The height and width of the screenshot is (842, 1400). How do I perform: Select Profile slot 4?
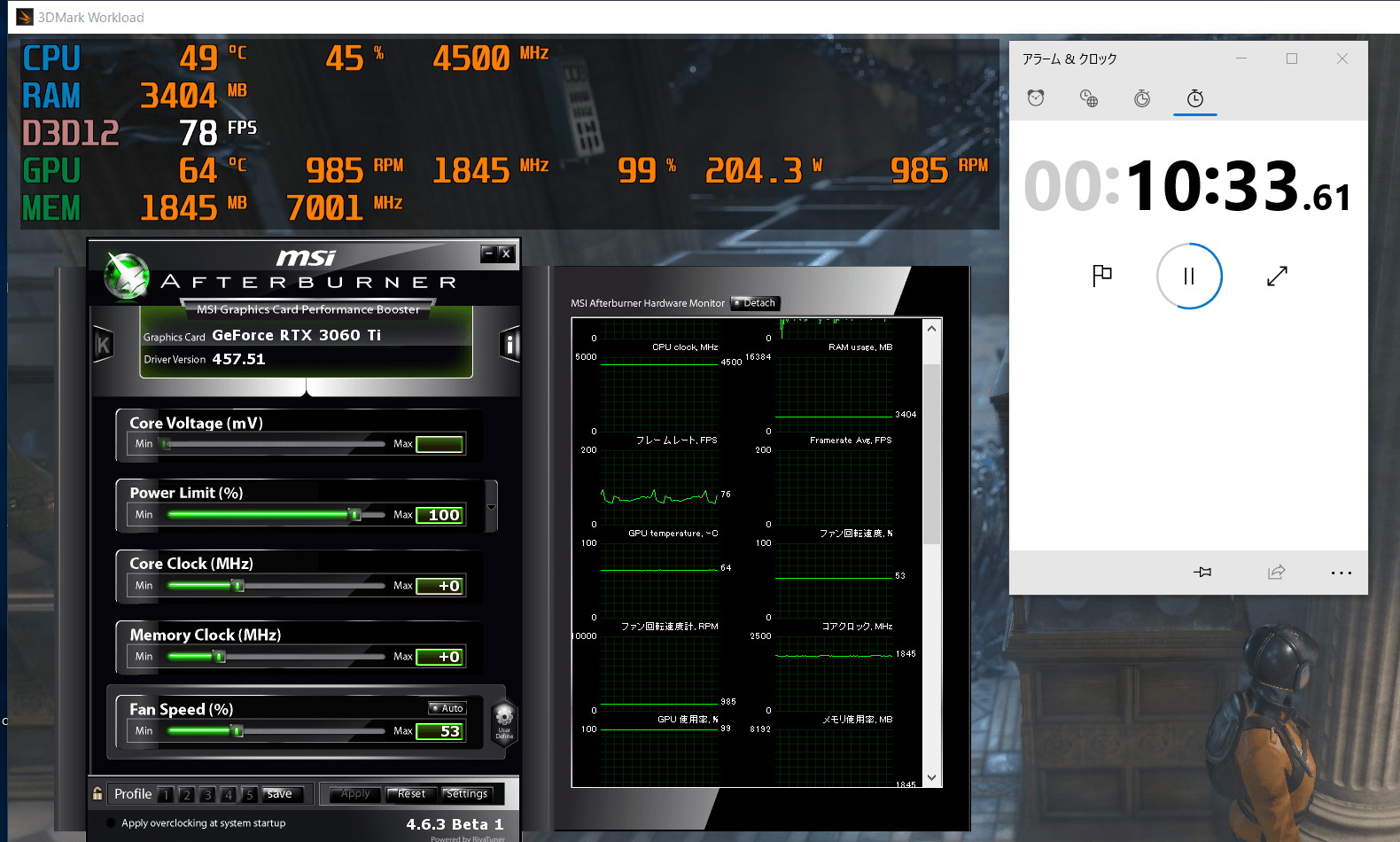(x=228, y=795)
